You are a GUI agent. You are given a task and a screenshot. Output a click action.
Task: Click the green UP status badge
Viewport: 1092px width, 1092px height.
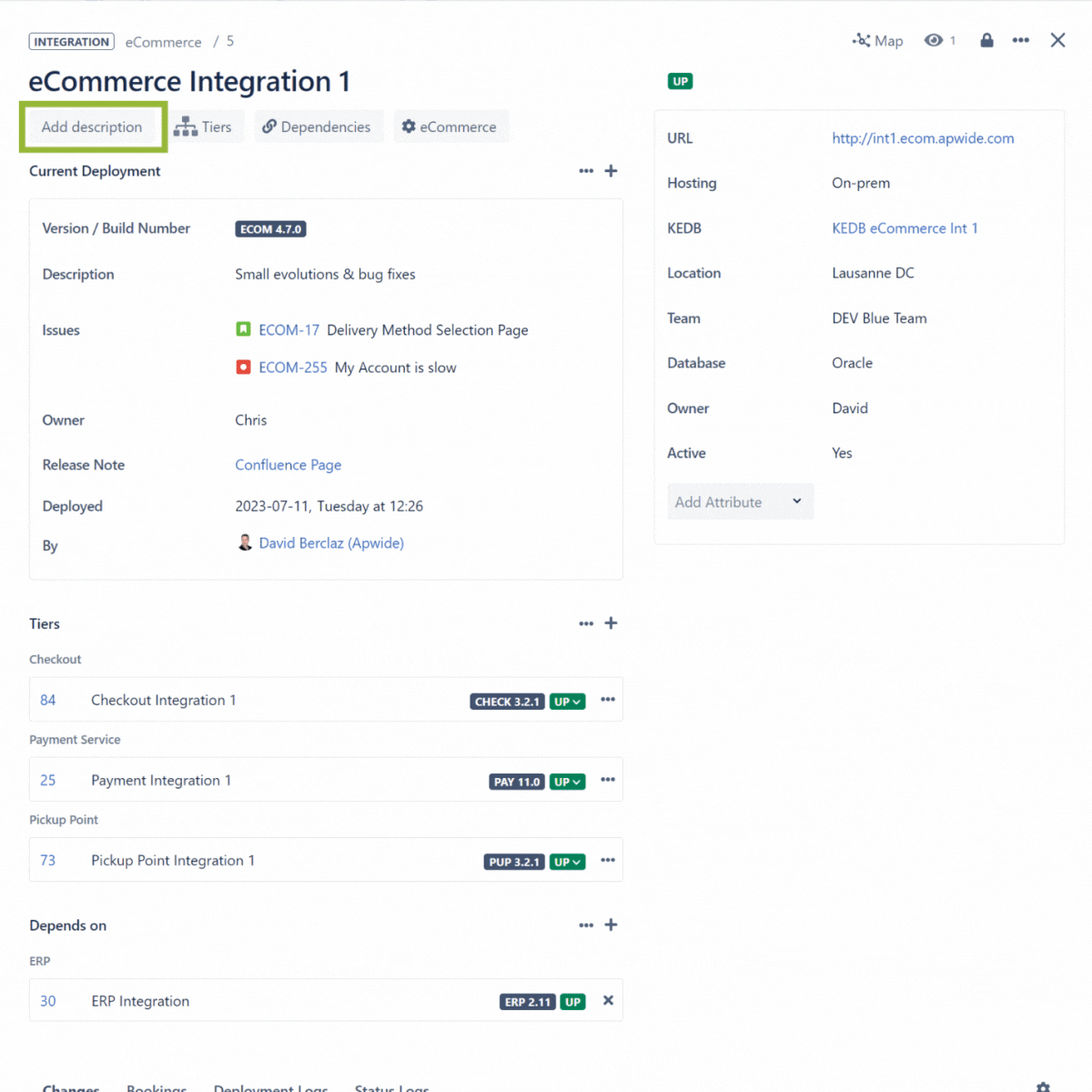pos(680,82)
